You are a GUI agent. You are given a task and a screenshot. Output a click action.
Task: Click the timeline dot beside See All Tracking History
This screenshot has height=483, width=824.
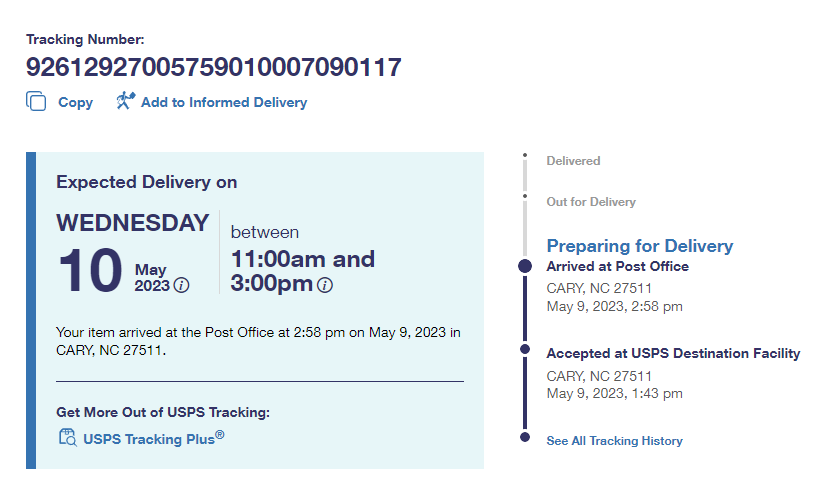click(x=525, y=437)
